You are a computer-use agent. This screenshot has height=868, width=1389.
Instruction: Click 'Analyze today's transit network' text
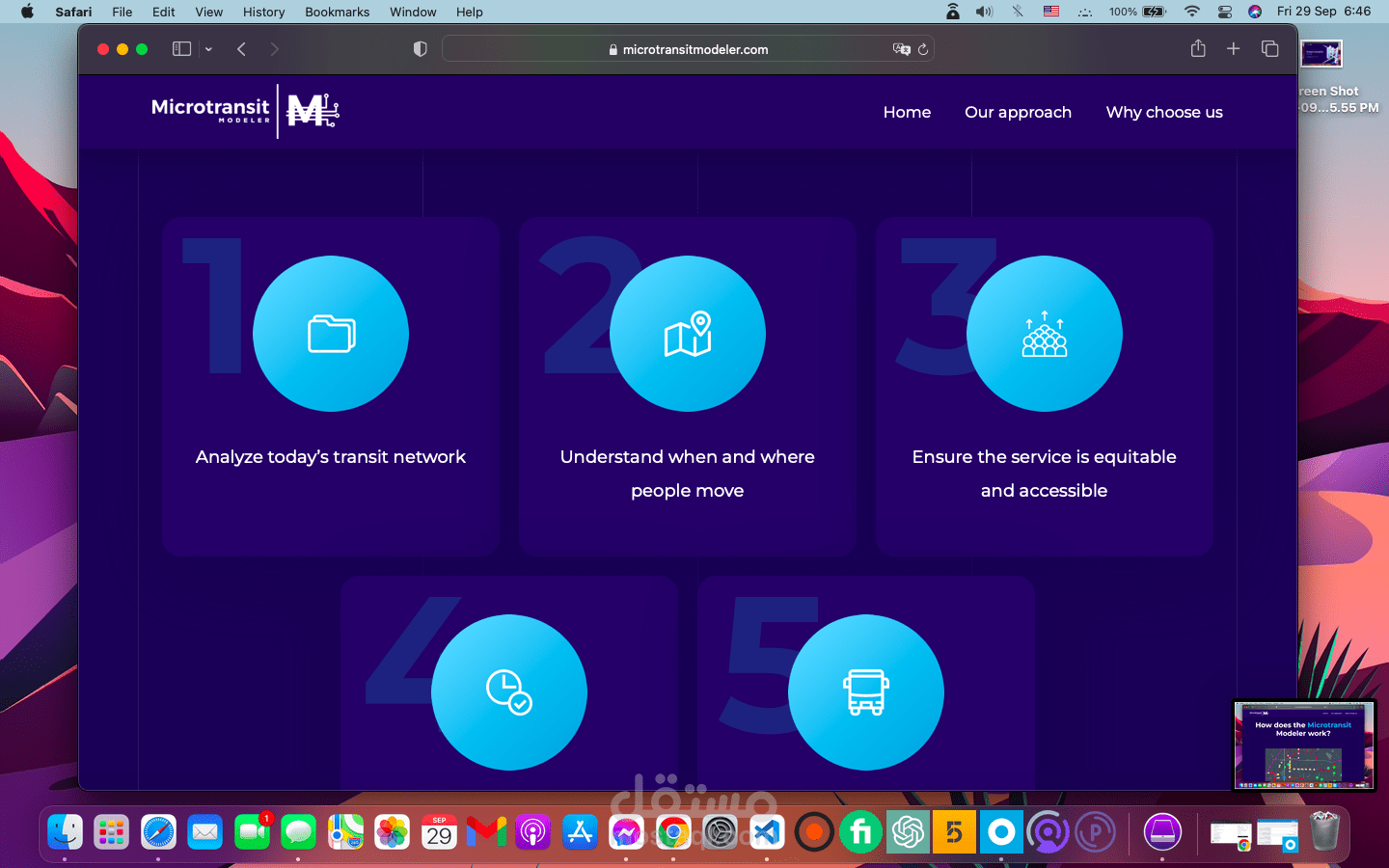point(331,457)
